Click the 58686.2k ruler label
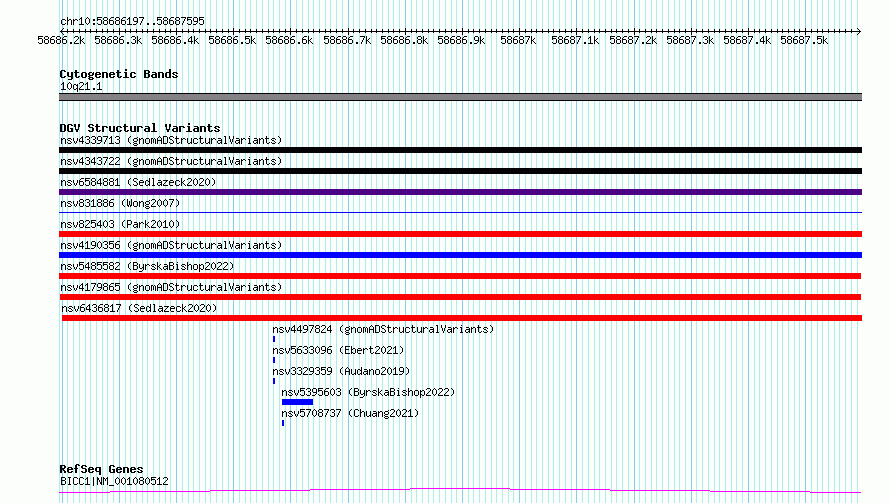 click(61, 41)
